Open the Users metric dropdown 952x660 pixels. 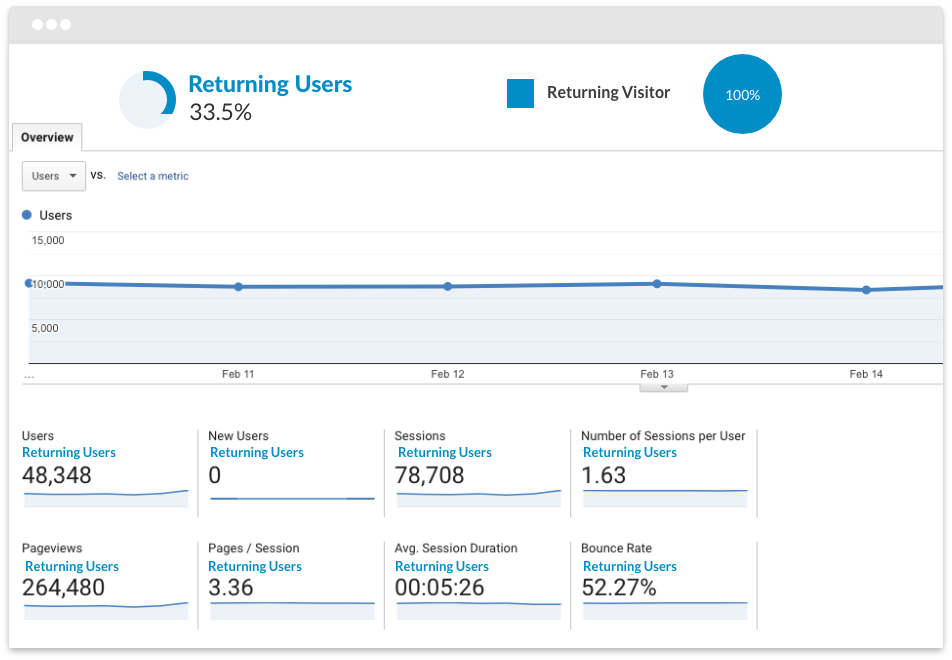pos(53,176)
